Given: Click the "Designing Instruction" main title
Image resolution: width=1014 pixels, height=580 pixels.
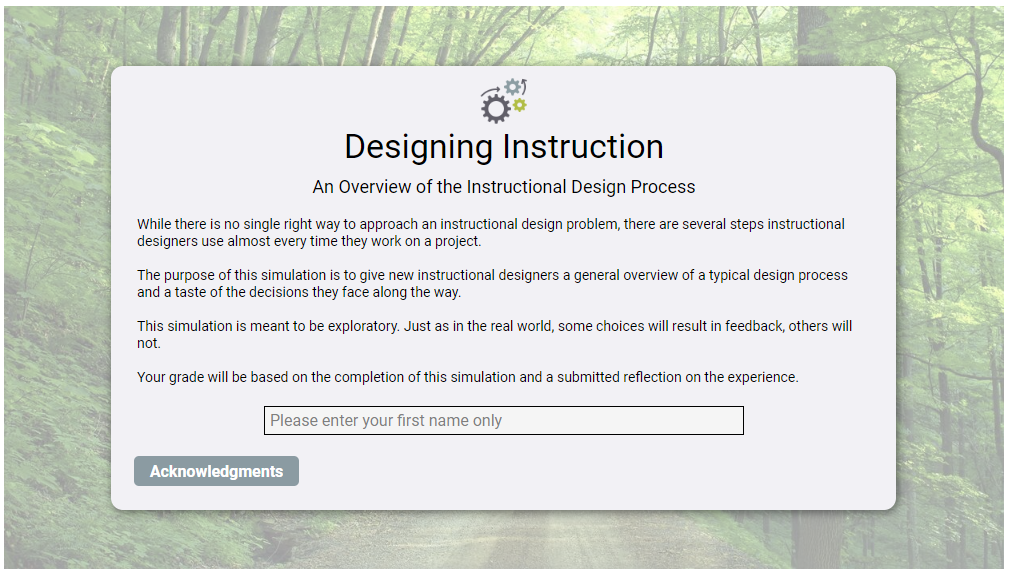Looking at the screenshot, I should pyautogui.click(x=503, y=147).
